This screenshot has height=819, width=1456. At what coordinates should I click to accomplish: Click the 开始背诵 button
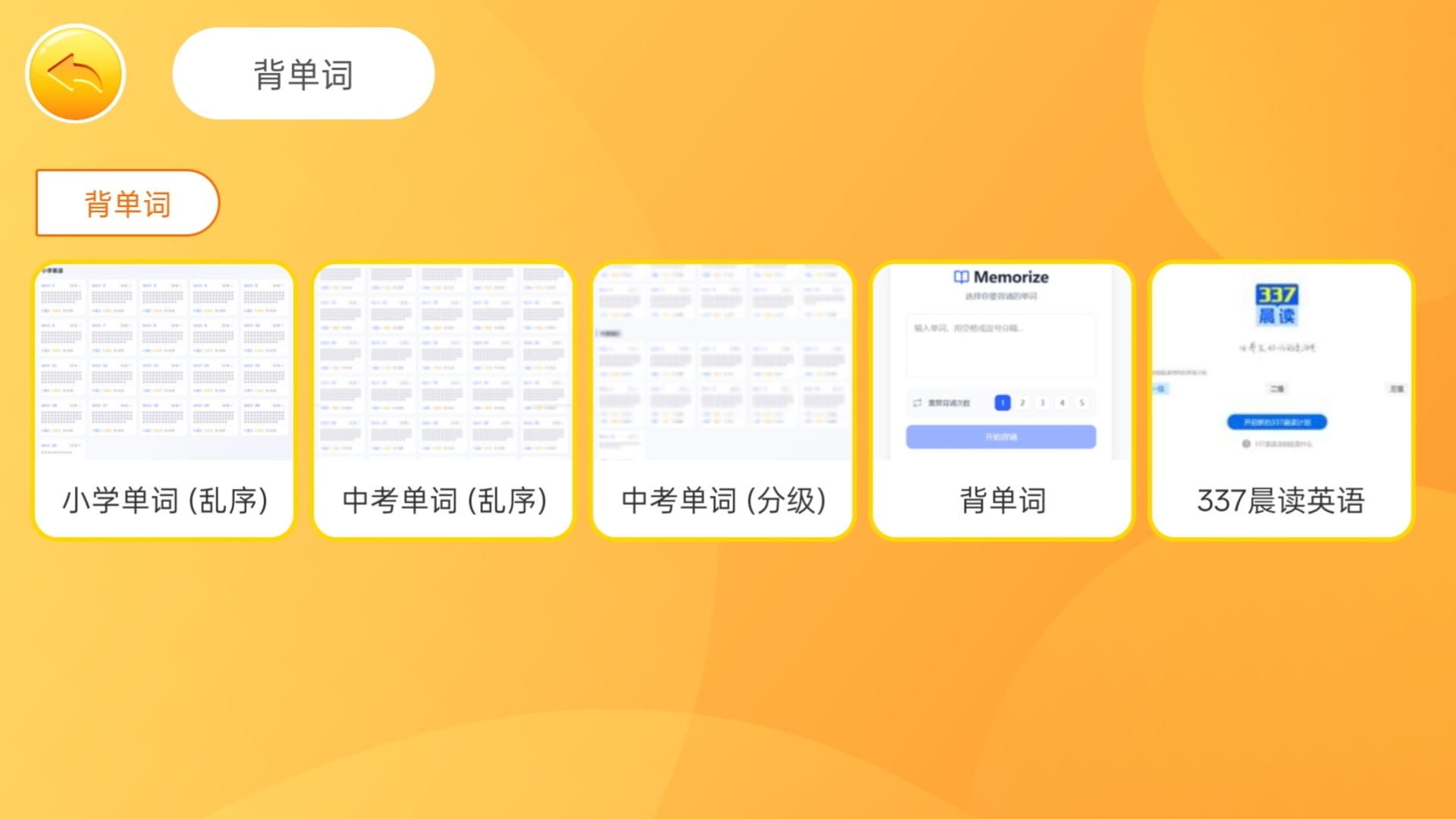(1001, 437)
